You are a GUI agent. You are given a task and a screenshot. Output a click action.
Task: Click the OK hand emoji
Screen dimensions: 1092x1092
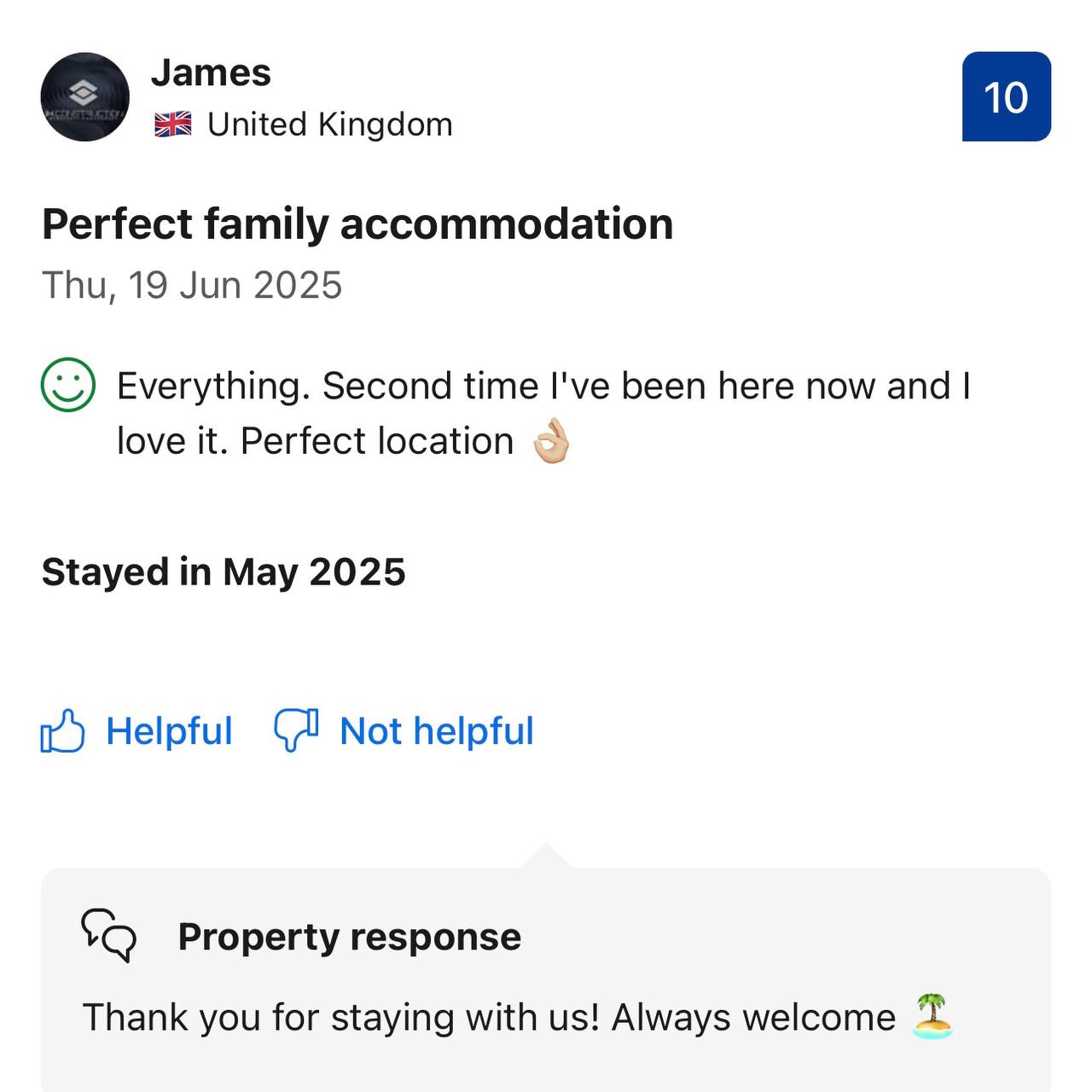coord(550,441)
